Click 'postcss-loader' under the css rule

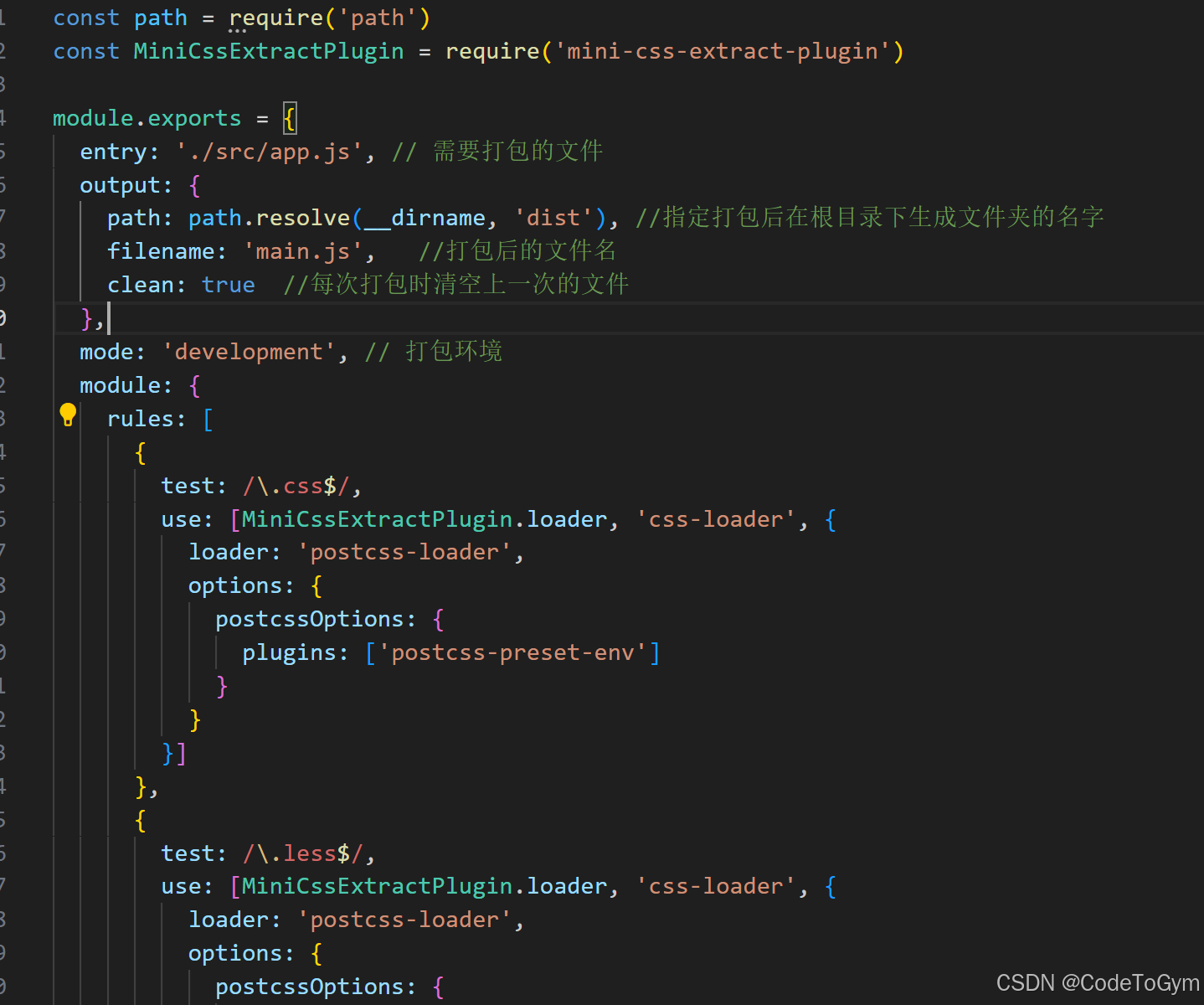(x=404, y=552)
